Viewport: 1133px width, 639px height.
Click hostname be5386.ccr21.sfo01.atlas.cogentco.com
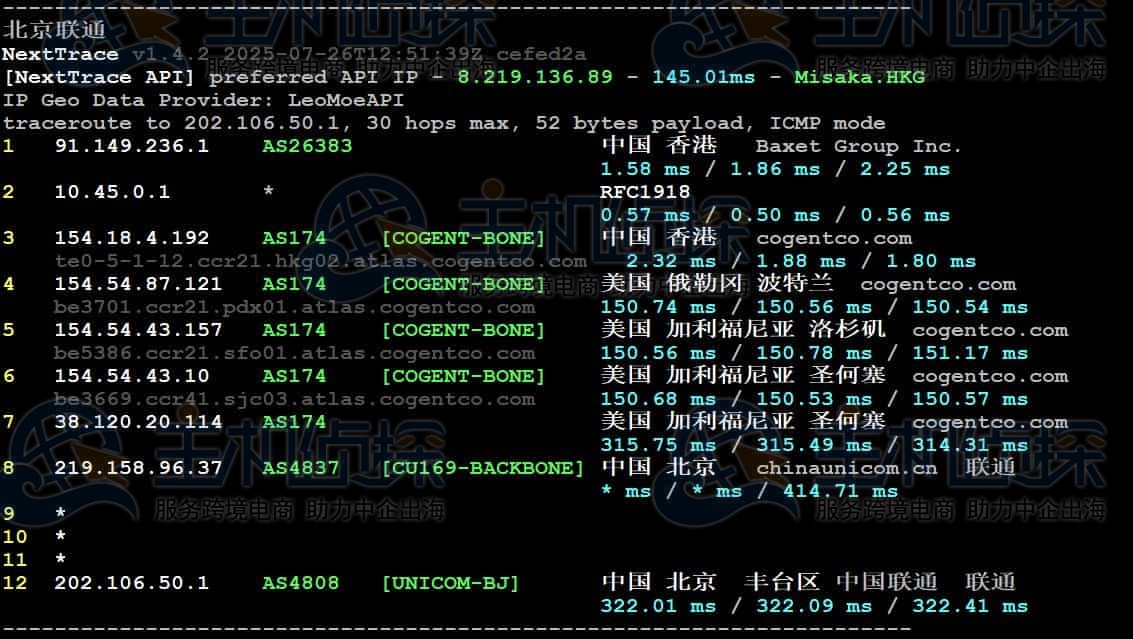pyautogui.click(x=295, y=353)
